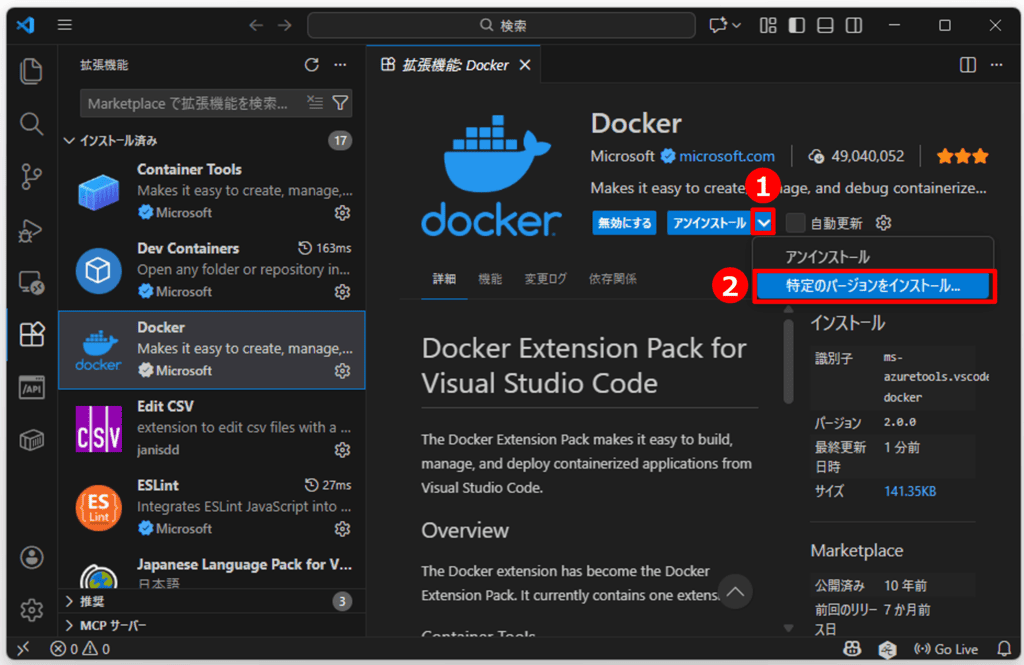The image size is (1024, 665).
Task: Open the Source Control view
Action: coord(31,178)
